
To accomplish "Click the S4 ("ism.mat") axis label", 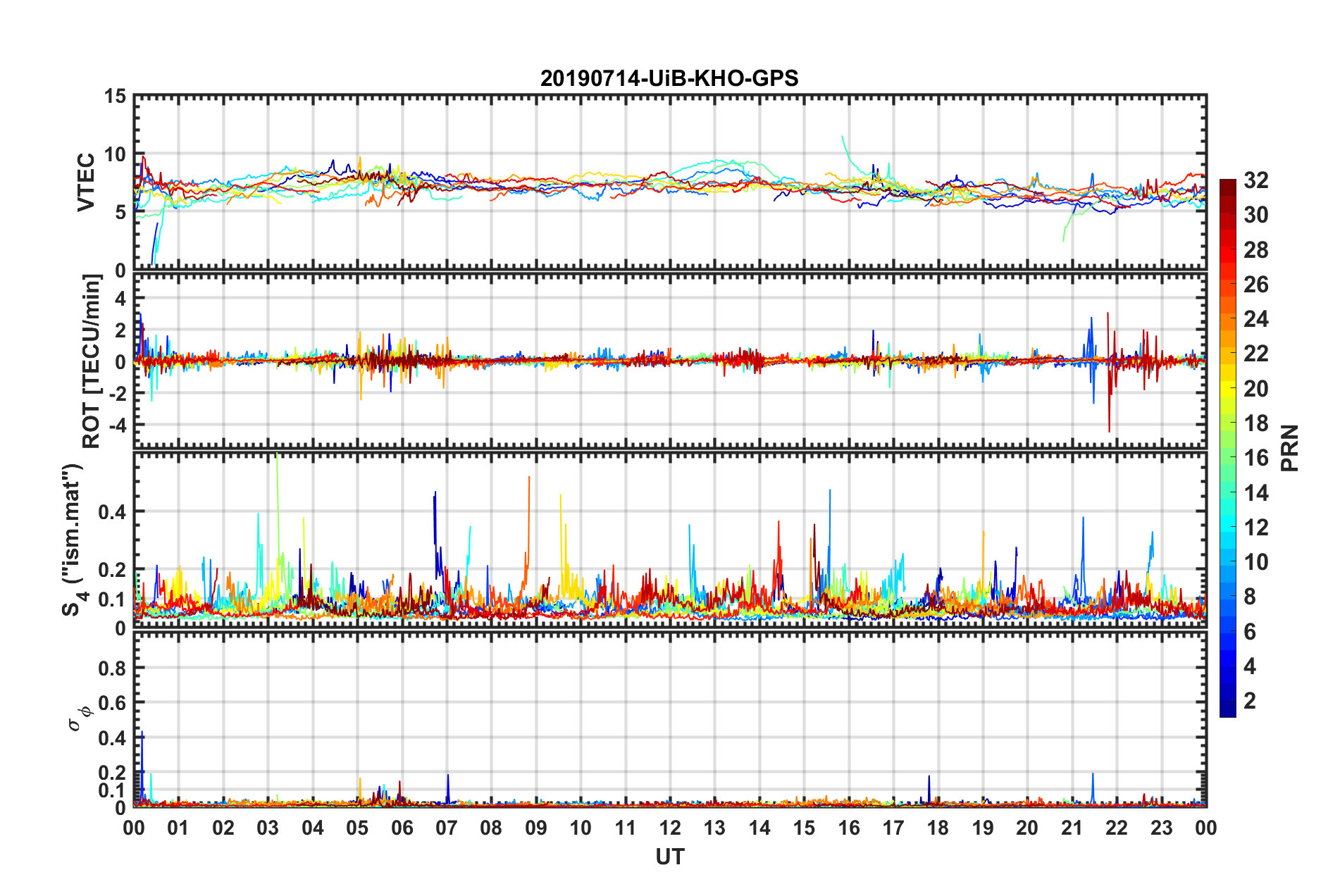I will 74,540.
